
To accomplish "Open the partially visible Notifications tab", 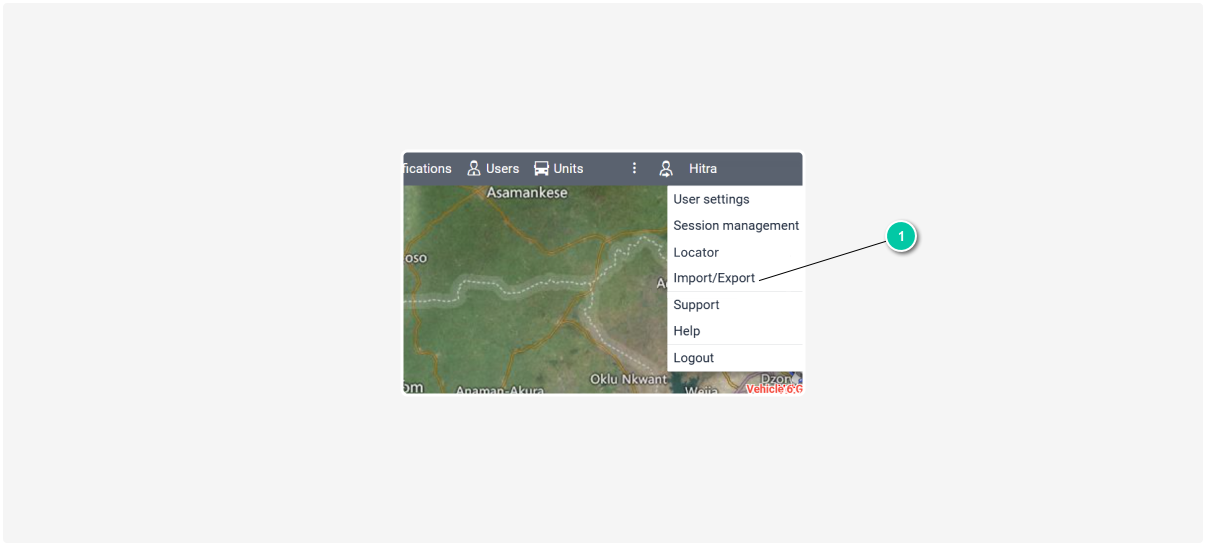I will point(428,168).
